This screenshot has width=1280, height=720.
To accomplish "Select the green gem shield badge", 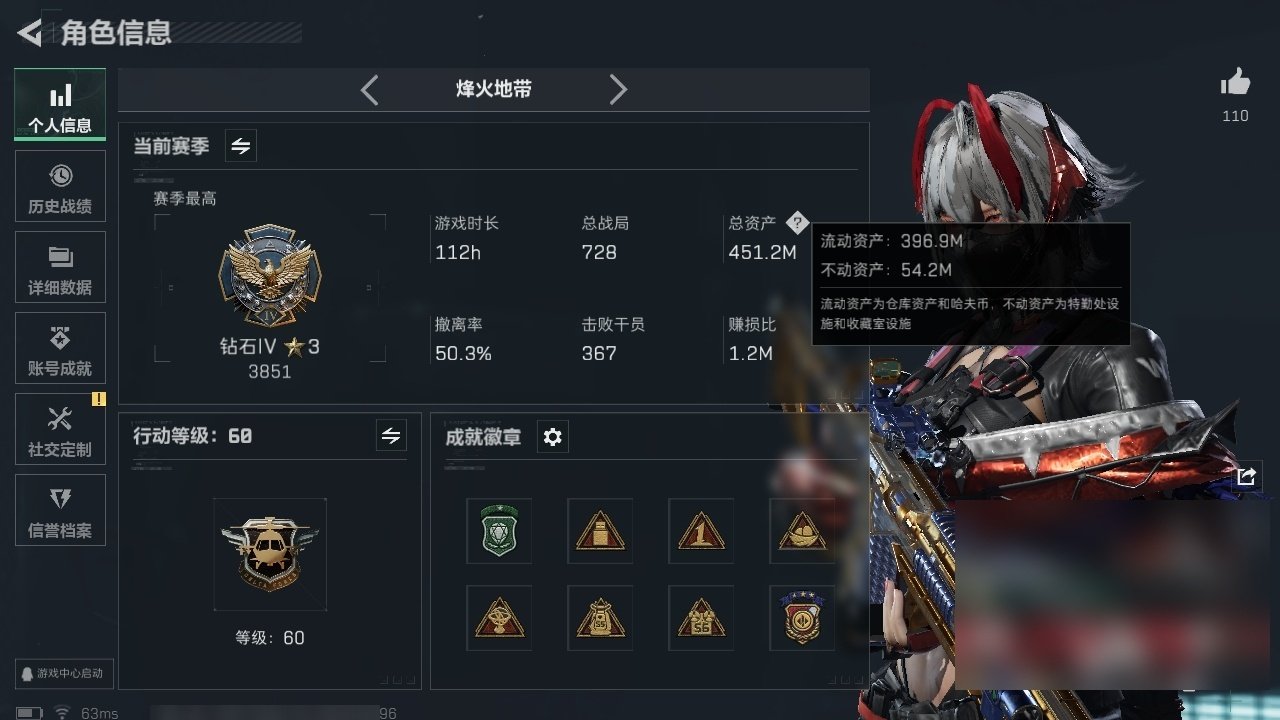I will coord(499,531).
